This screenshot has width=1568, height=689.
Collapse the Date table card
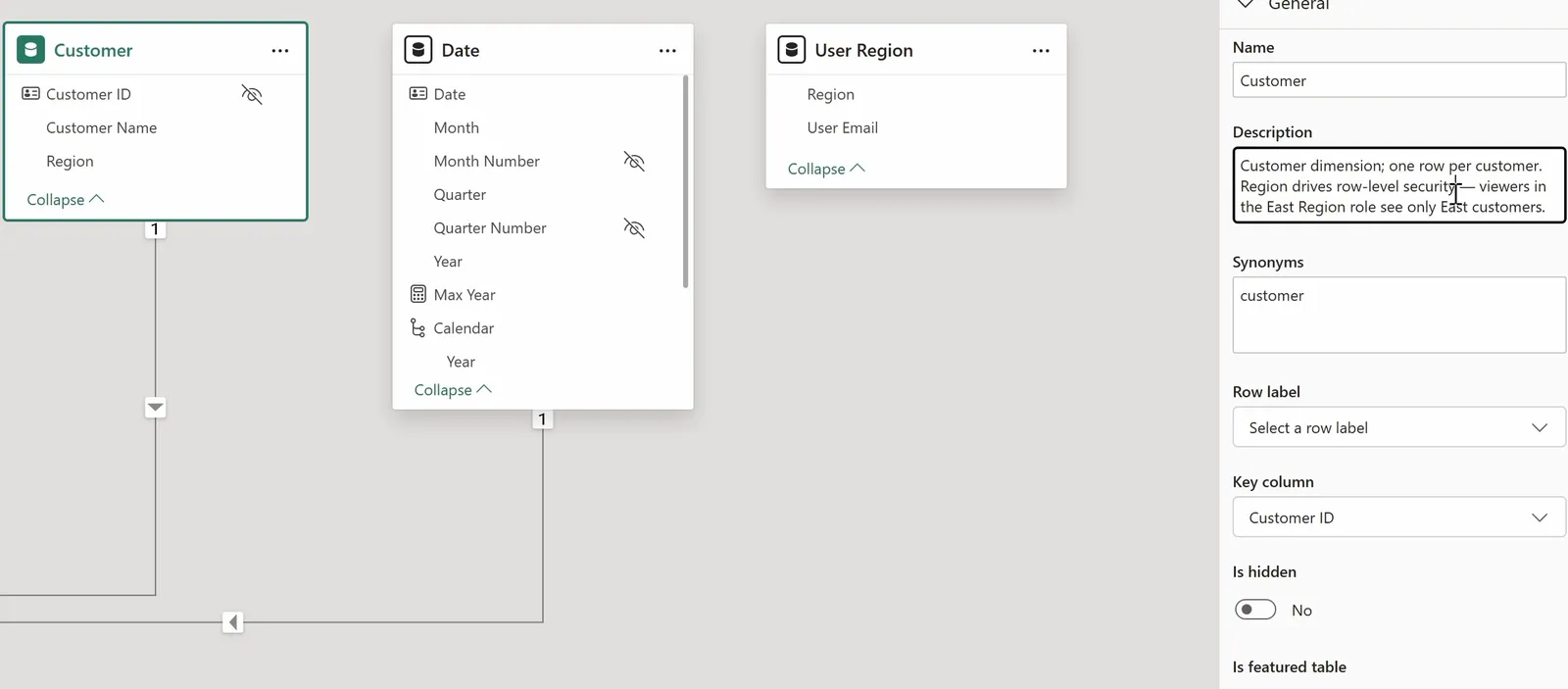tap(453, 389)
